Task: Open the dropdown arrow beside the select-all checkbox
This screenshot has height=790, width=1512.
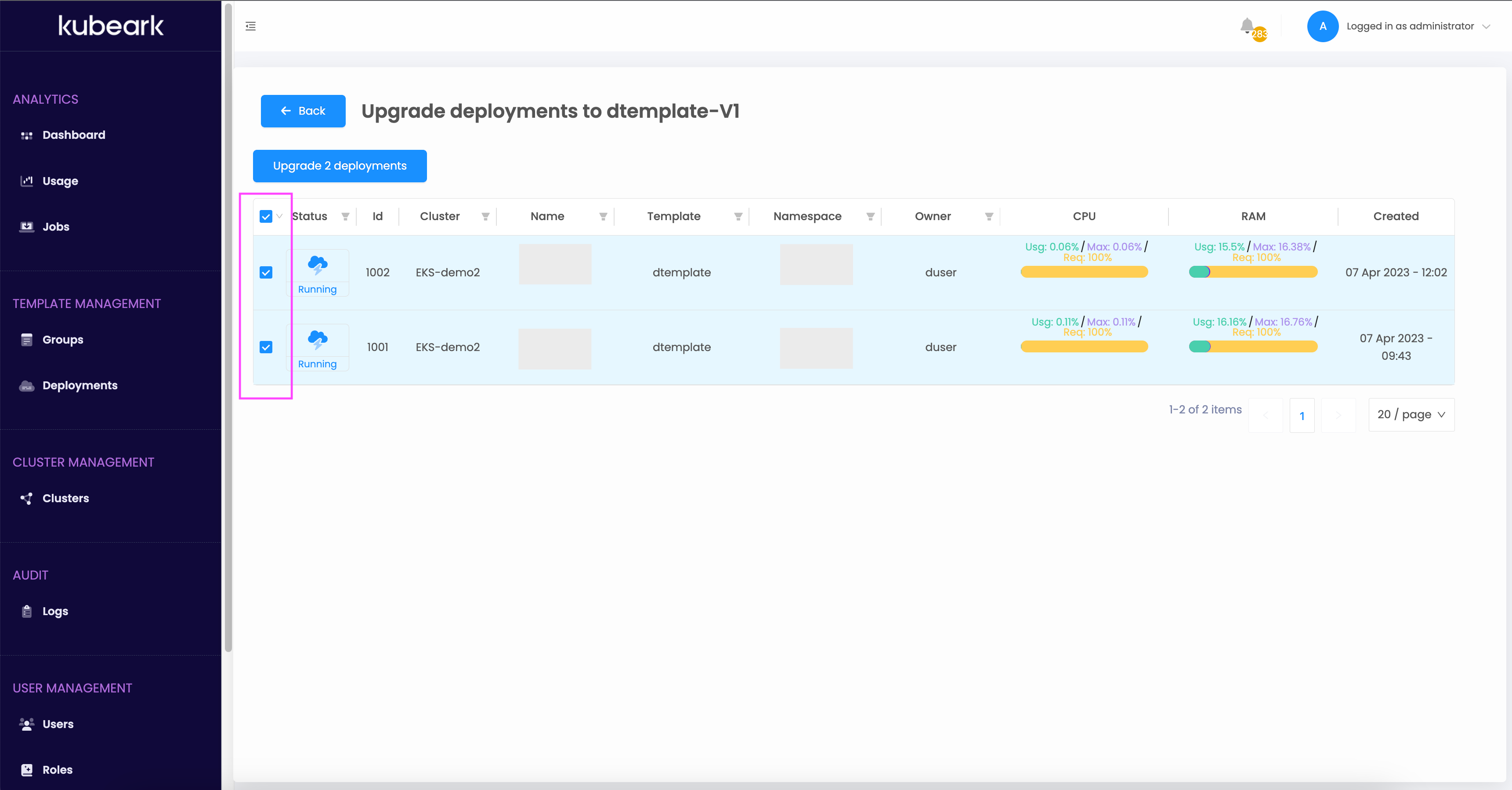Action: (279, 217)
